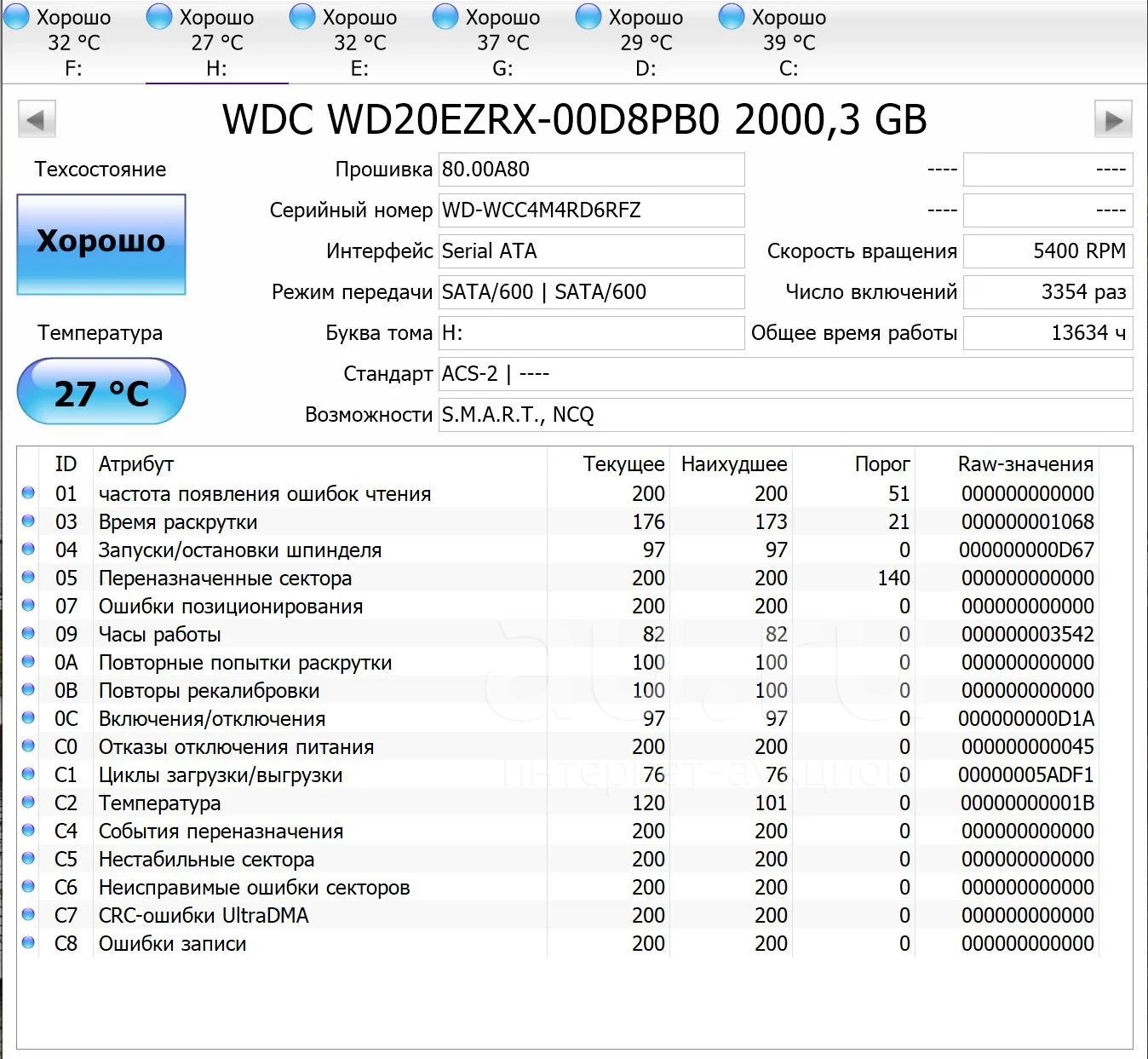
Task: Click the status dot for Повторы рекалибровки
Action: (x=28, y=689)
